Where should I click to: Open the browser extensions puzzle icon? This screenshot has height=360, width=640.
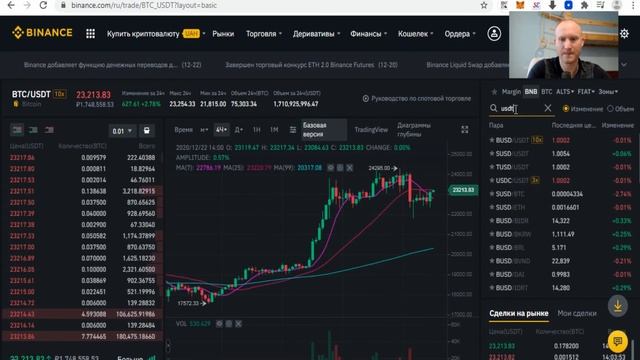click(584, 5)
